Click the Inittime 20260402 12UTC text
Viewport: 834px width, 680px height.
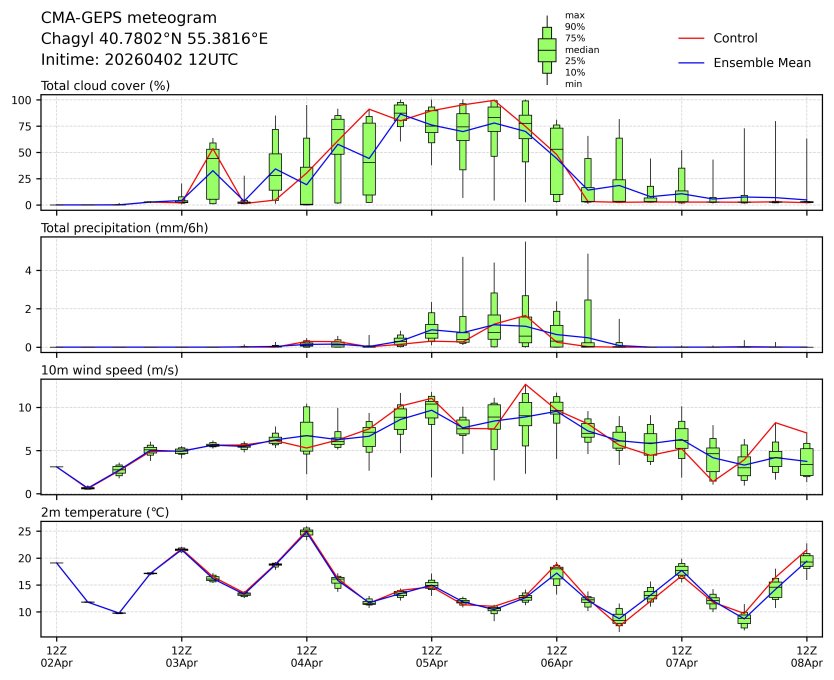tap(139, 60)
